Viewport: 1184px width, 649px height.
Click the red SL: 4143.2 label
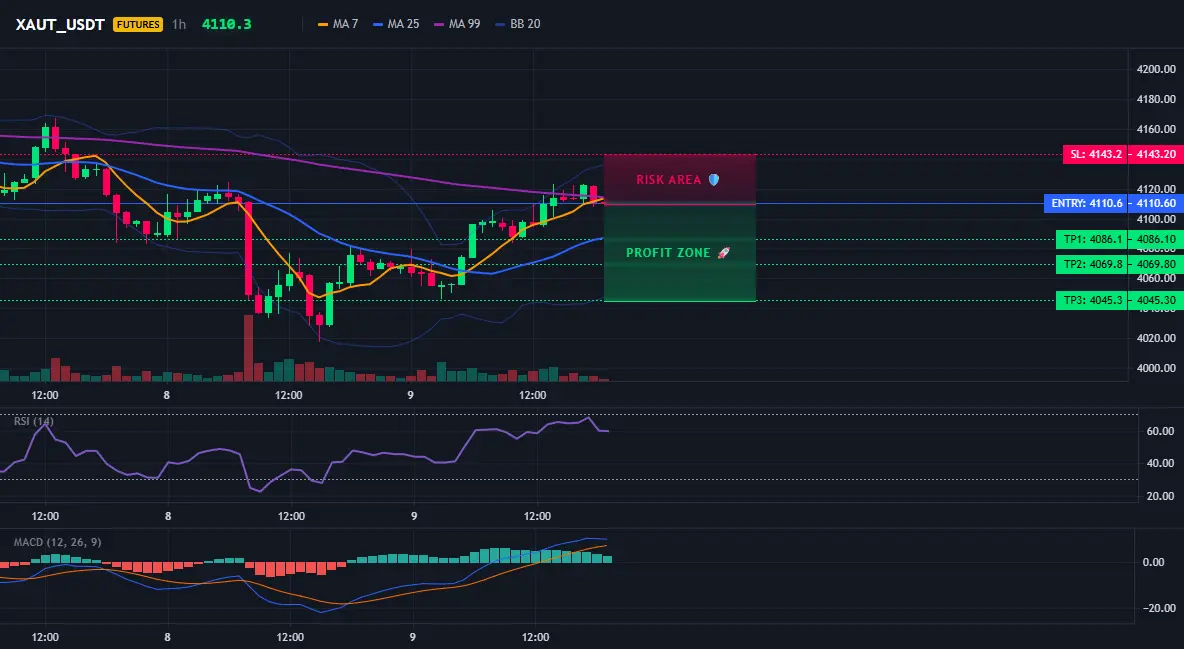(x=1095, y=154)
